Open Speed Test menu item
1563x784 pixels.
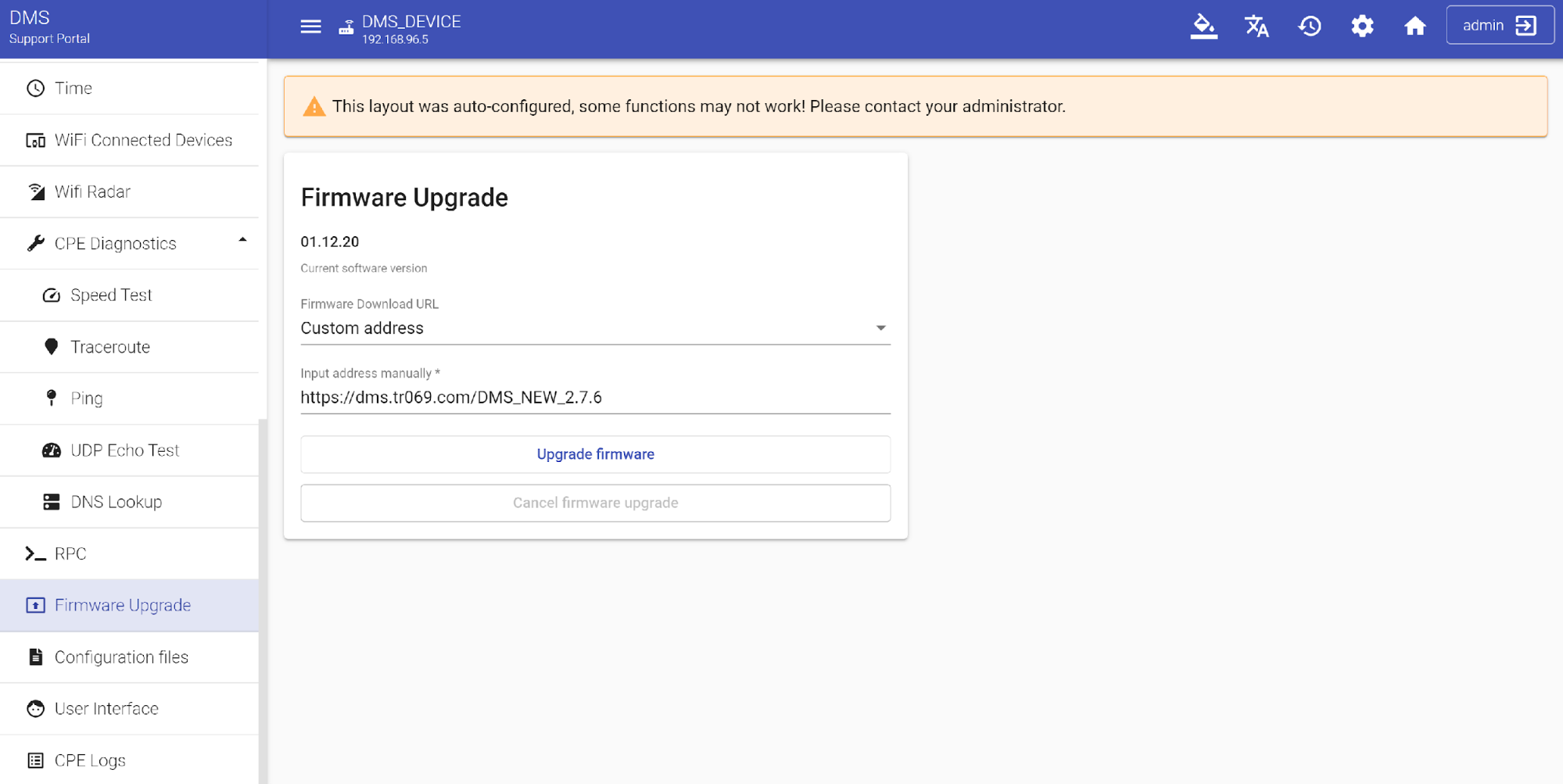coord(111,295)
